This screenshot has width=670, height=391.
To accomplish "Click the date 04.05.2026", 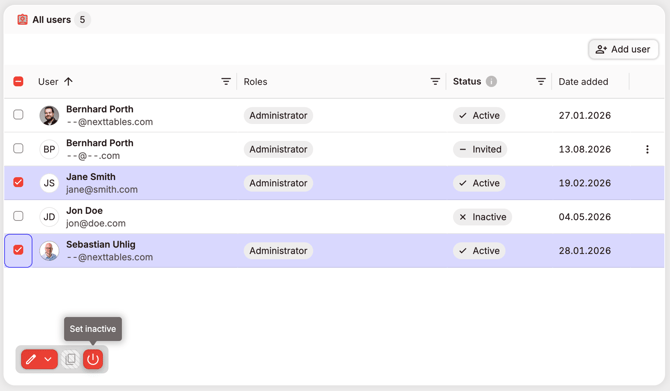I will [x=585, y=217].
